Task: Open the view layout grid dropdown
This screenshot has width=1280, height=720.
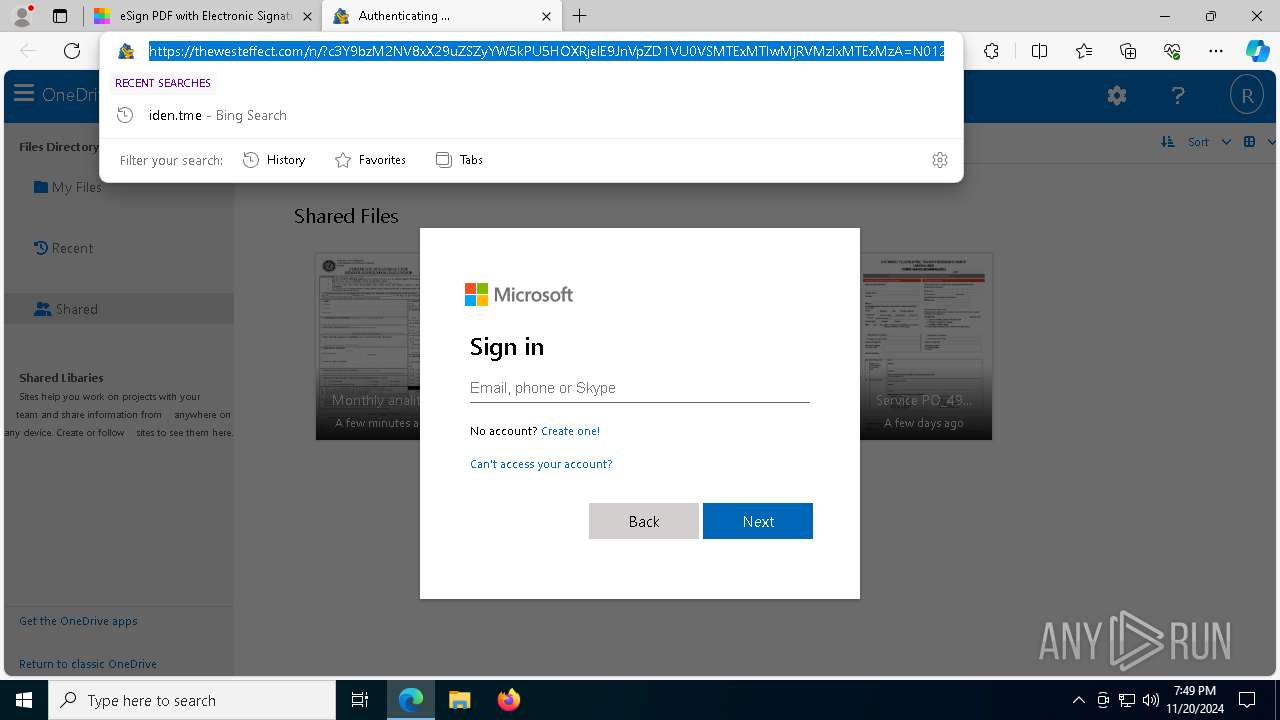Action: (1259, 142)
